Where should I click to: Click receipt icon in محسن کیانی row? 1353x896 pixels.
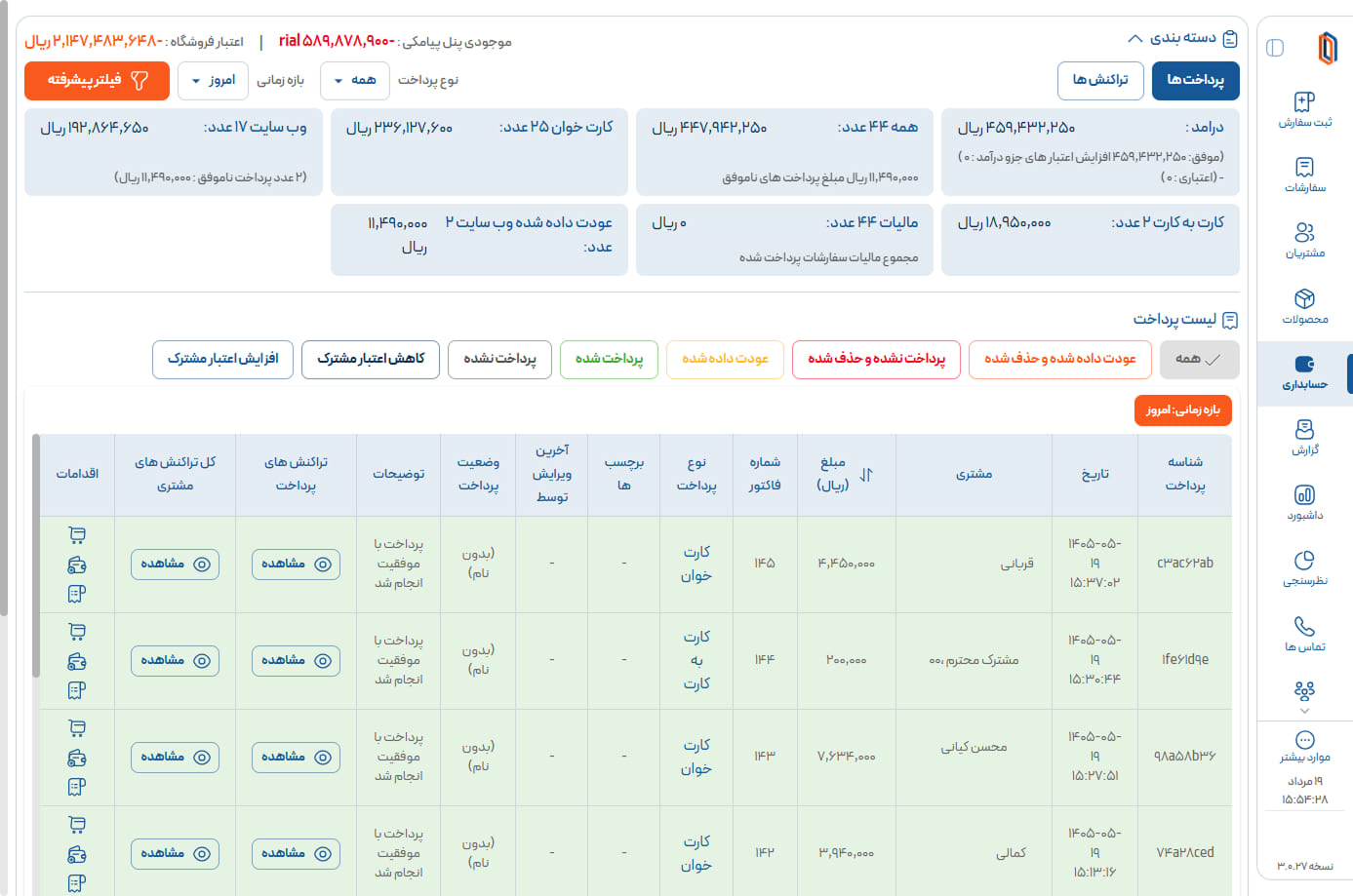coord(77,787)
